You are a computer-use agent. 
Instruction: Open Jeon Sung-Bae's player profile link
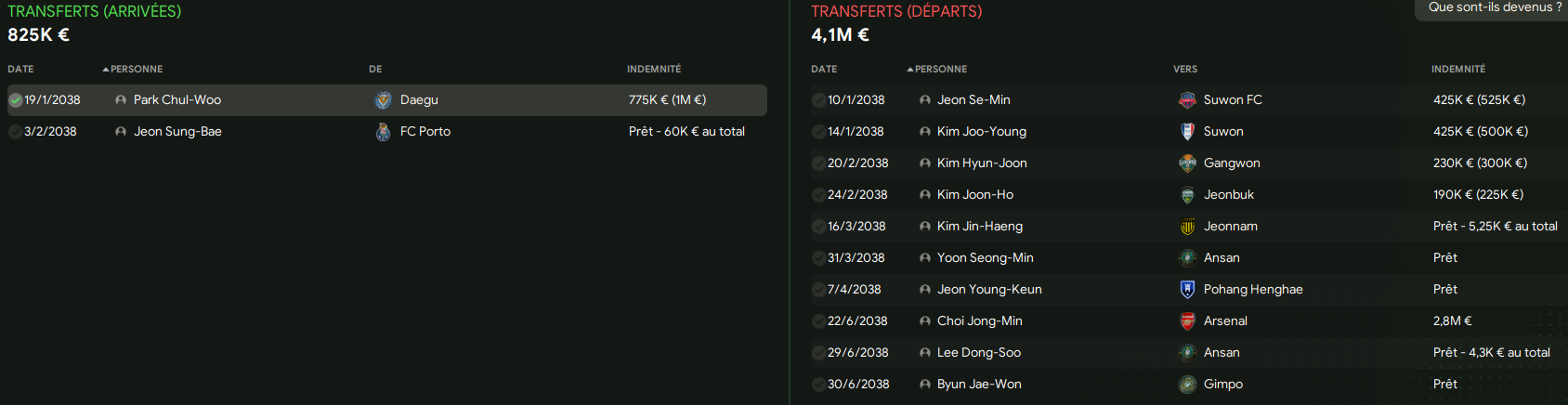coord(177,132)
